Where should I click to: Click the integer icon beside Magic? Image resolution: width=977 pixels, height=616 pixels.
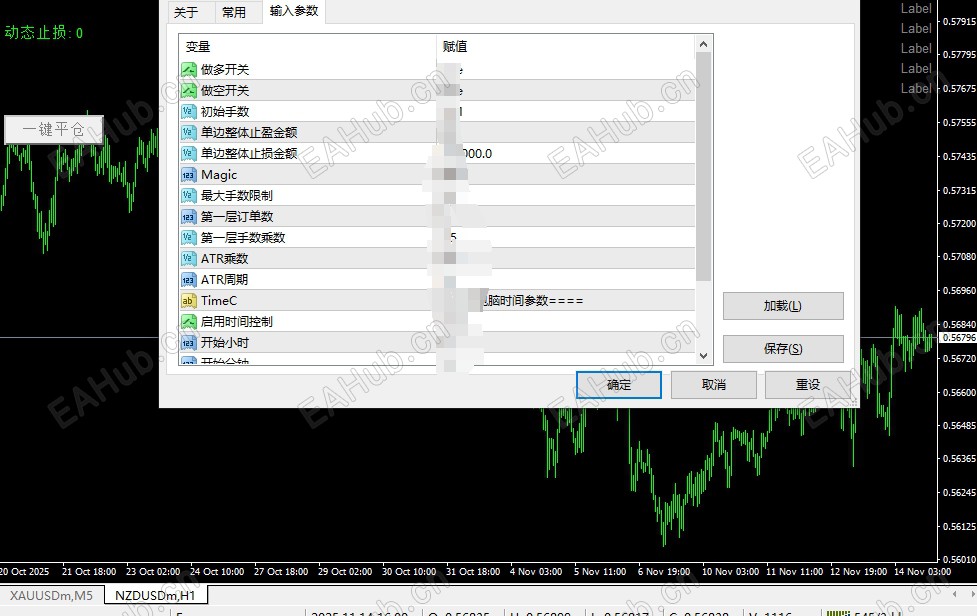click(x=187, y=174)
